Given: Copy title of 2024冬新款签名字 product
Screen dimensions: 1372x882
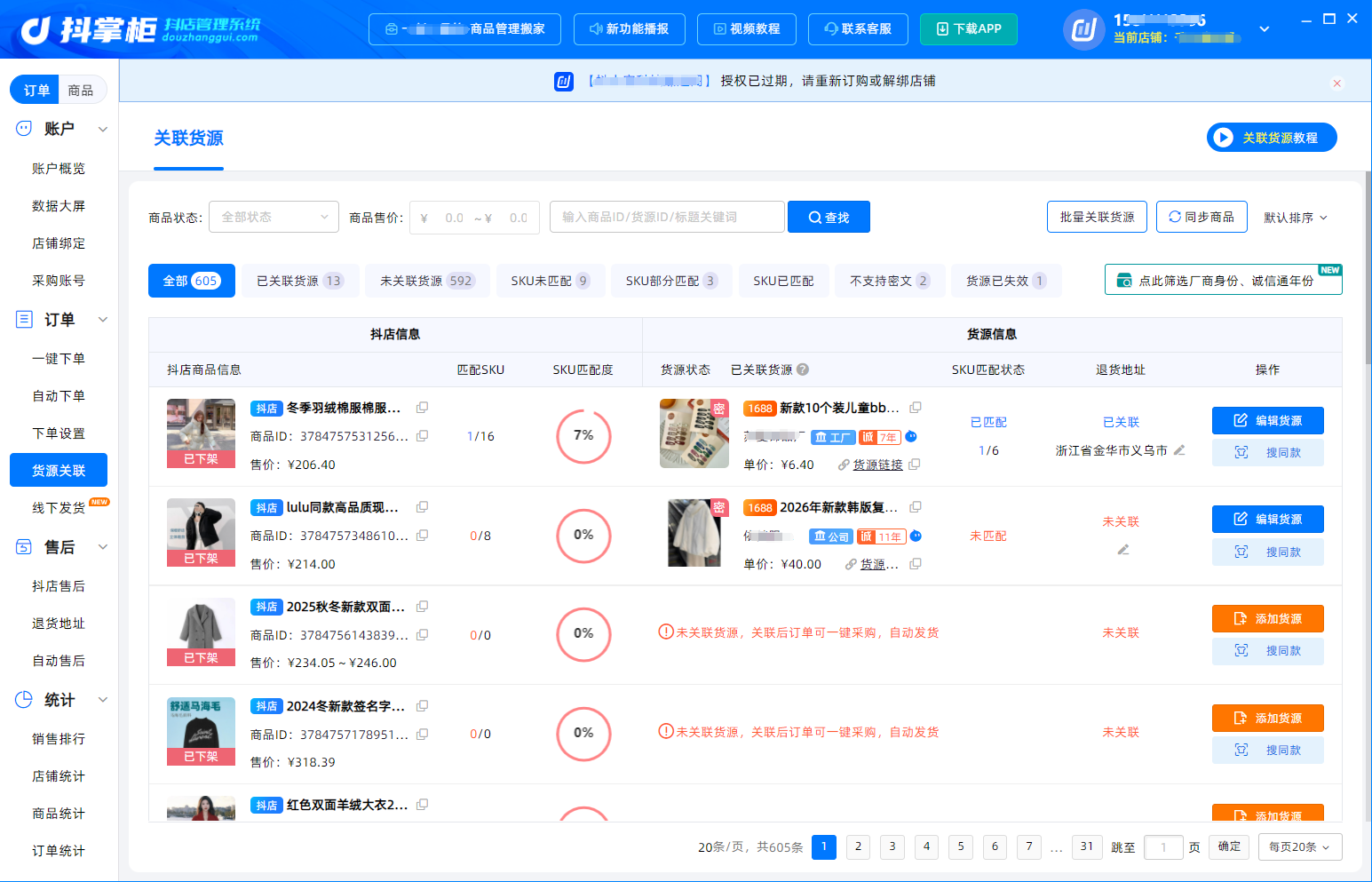Looking at the screenshot, I should click(423, 706).
